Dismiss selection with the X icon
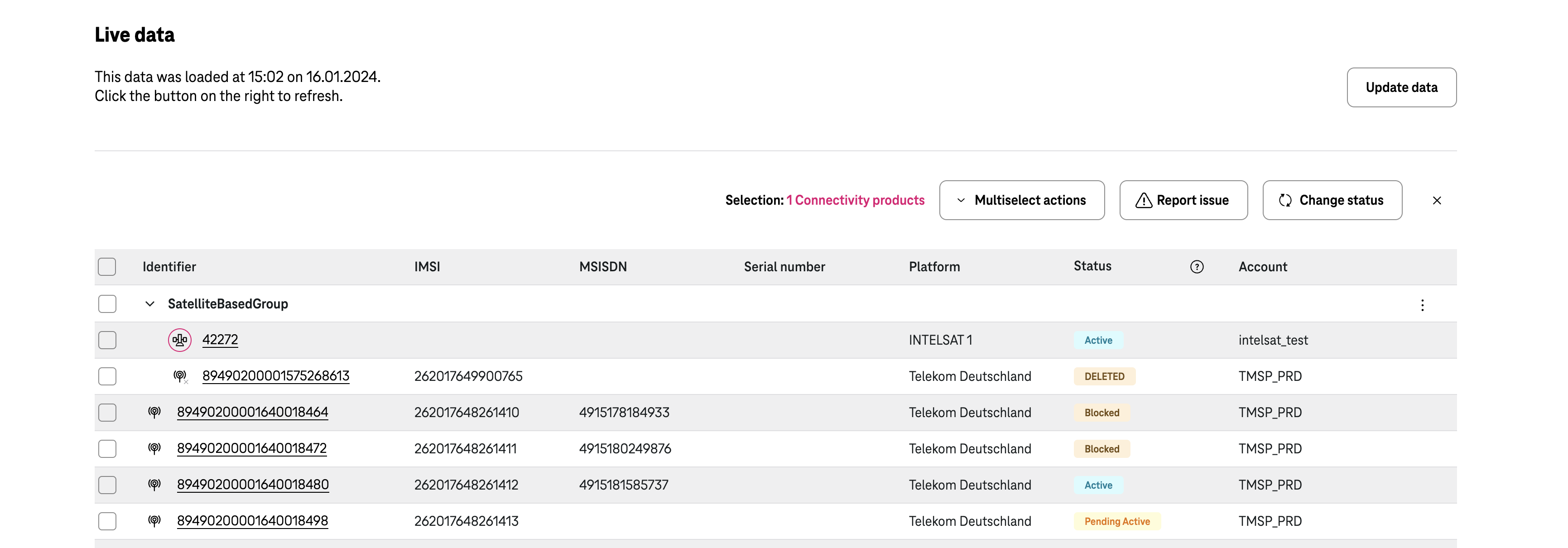Viewport: 1568px width, 548px height. [1437, 200]
